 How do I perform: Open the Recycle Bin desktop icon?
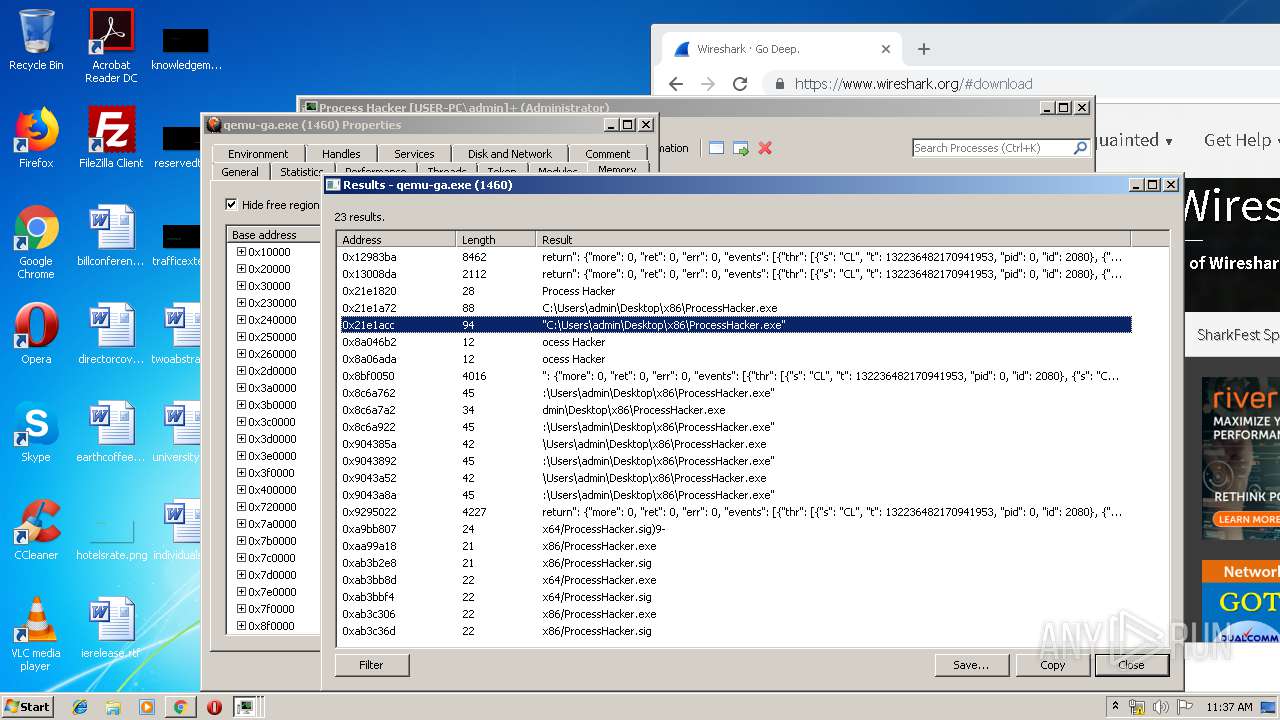(x=36, y=40)
